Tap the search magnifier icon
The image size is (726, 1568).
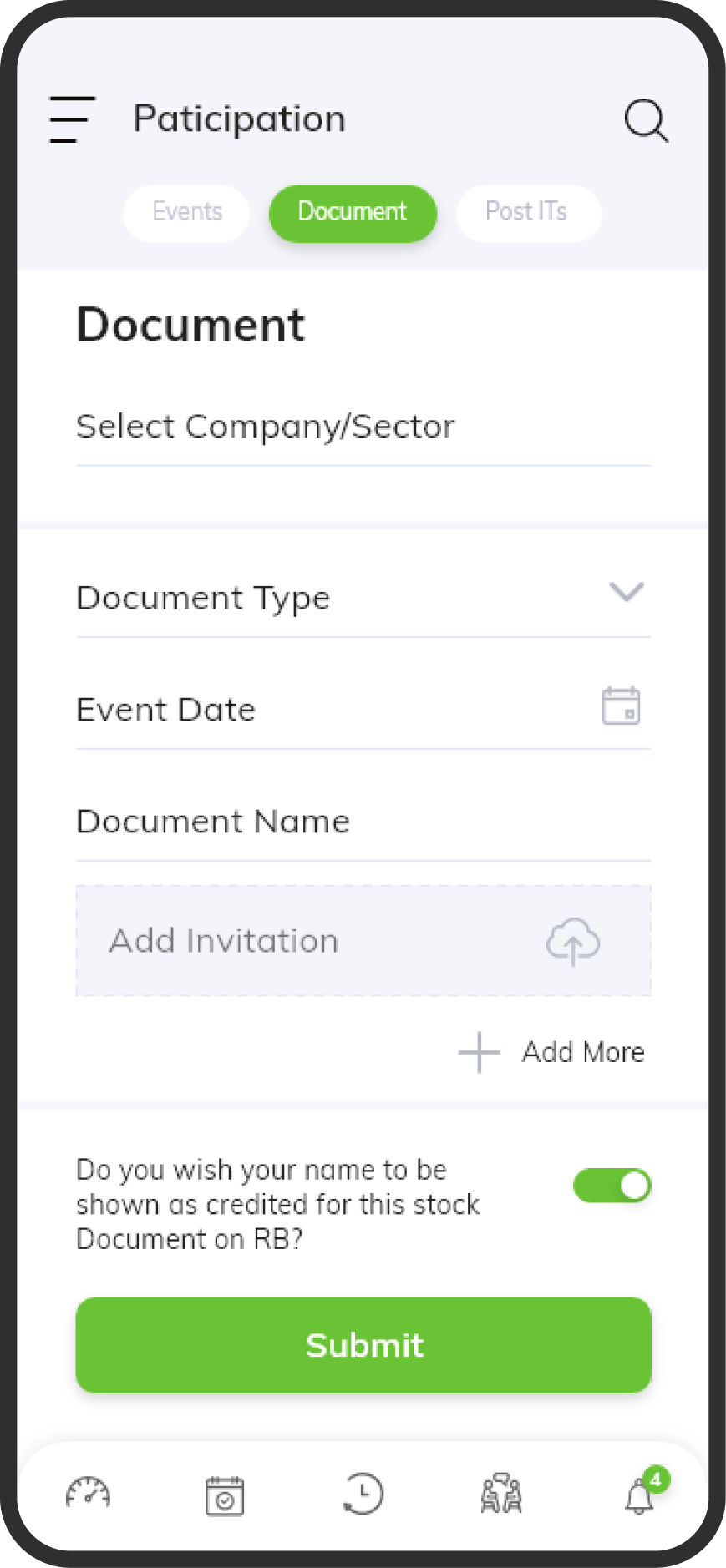tap(647, 120)
